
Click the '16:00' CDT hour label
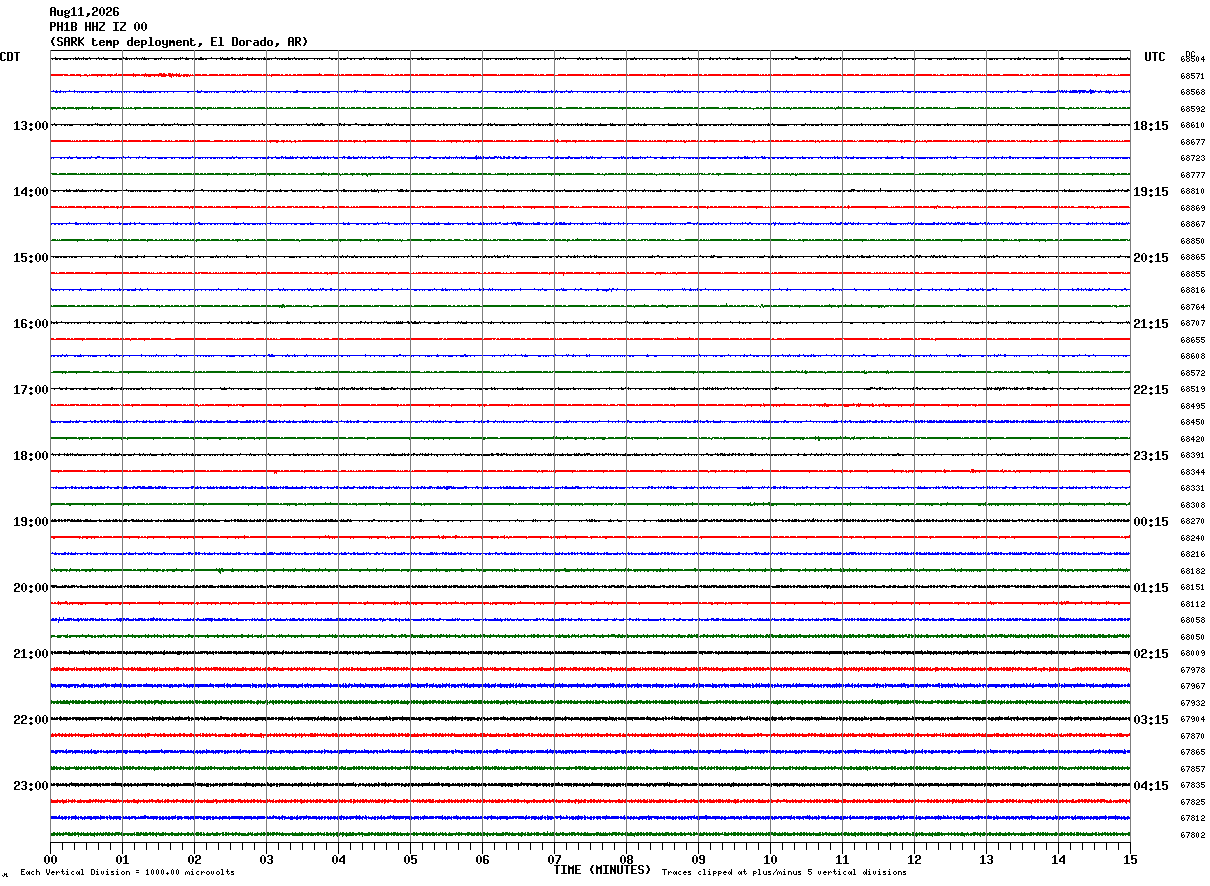coord(31,324)
